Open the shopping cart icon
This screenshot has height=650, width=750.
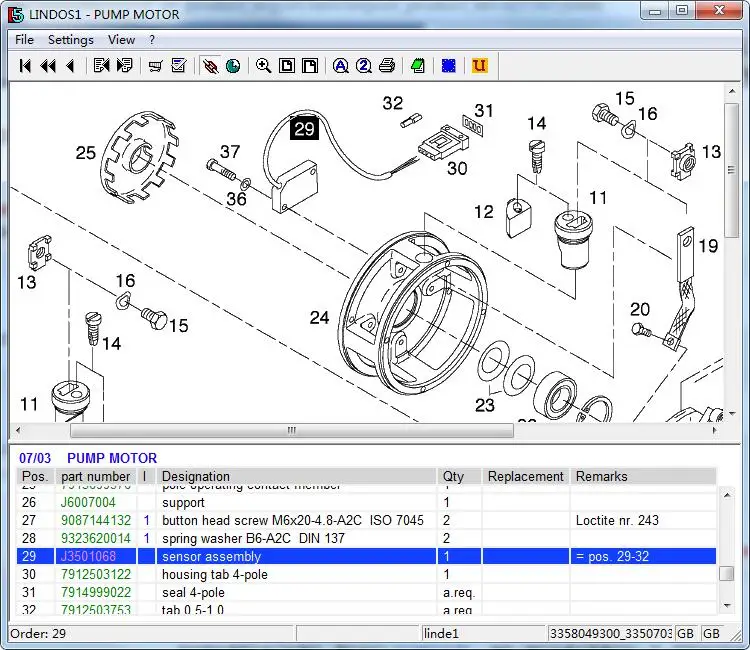(155, 66)
